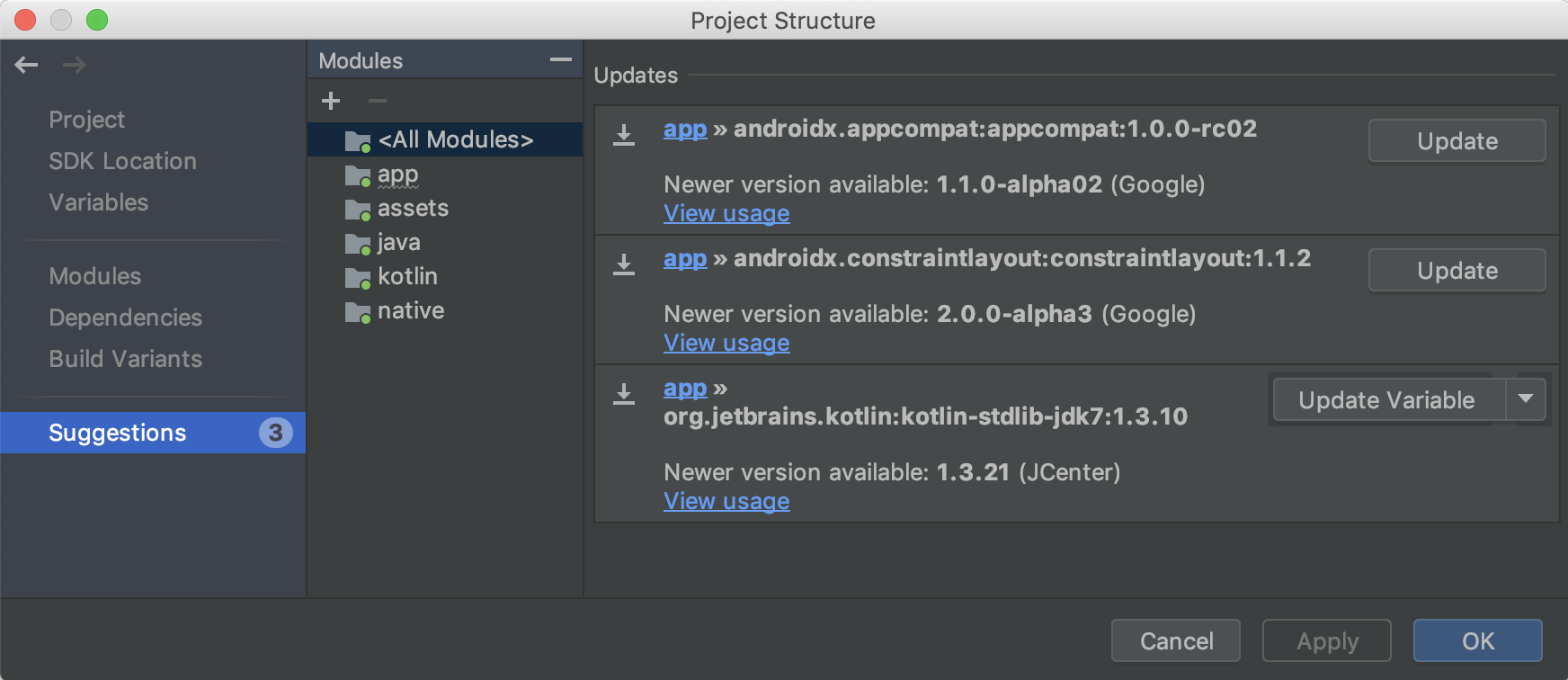Open the Dependencies section
The height and width of the screenshot is (680, 1568).
point(125,318)
